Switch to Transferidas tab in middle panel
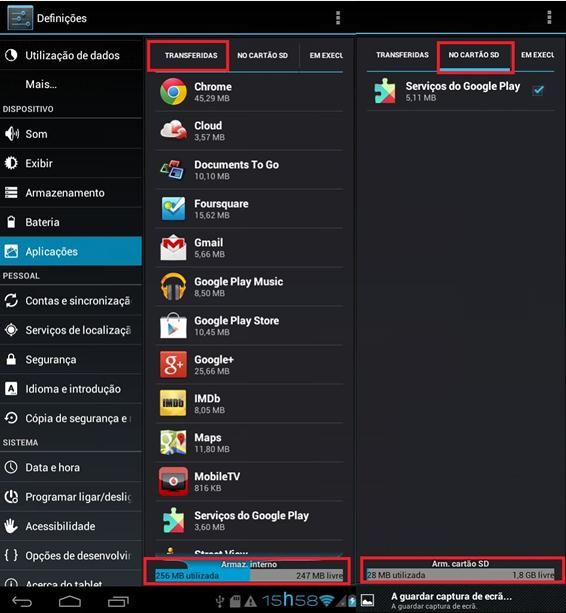 (191, 56)
